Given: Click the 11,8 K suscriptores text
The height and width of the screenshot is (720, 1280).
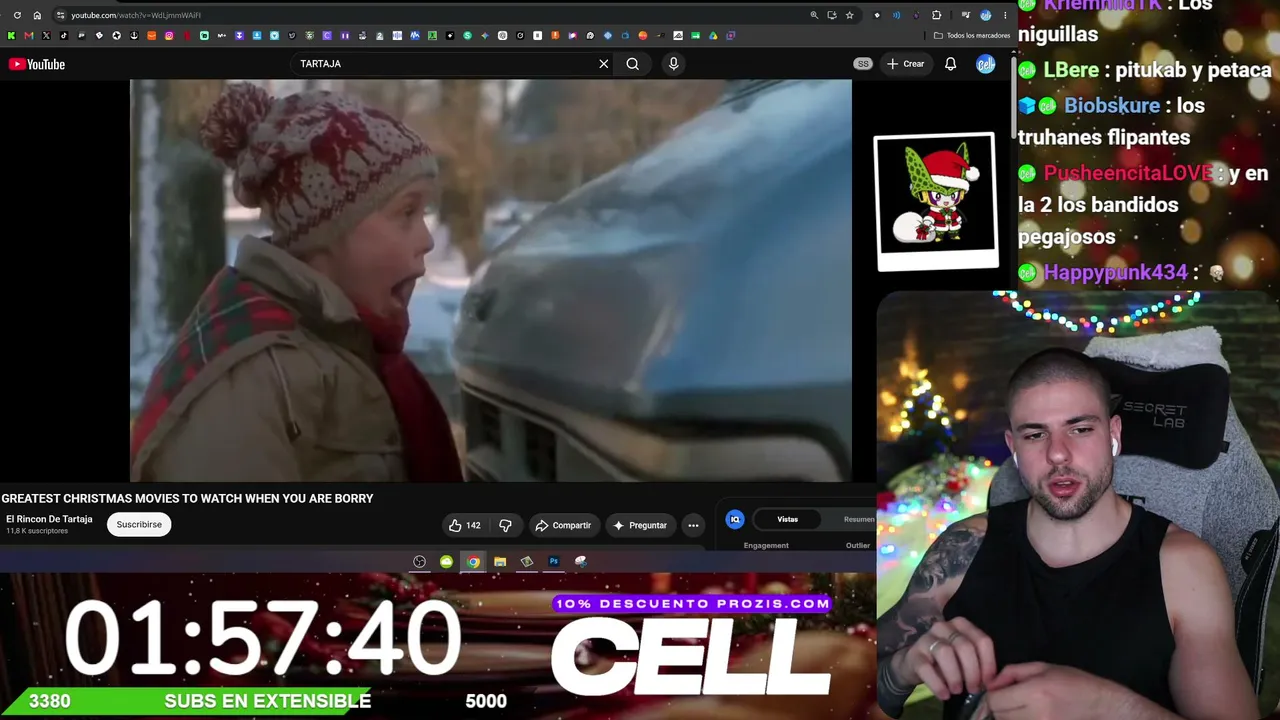Looking at the screenshot, I should 37,531.
